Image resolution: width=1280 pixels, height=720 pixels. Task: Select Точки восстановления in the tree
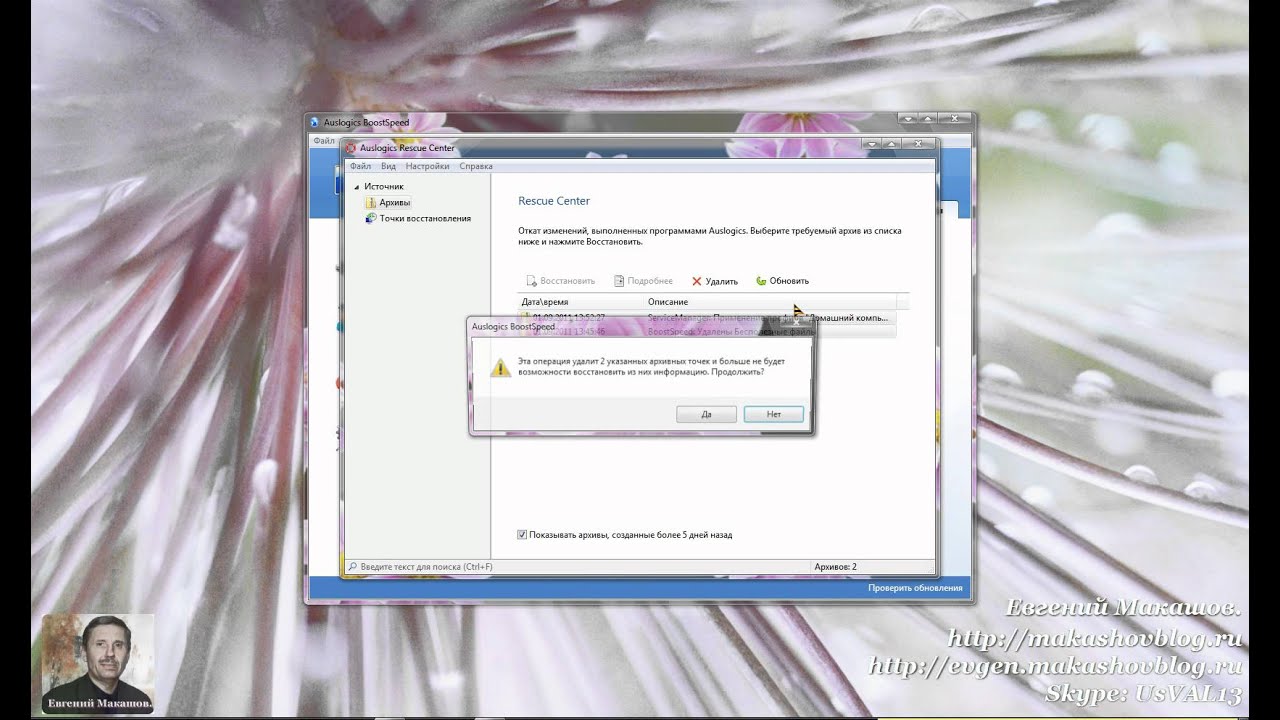425,218
